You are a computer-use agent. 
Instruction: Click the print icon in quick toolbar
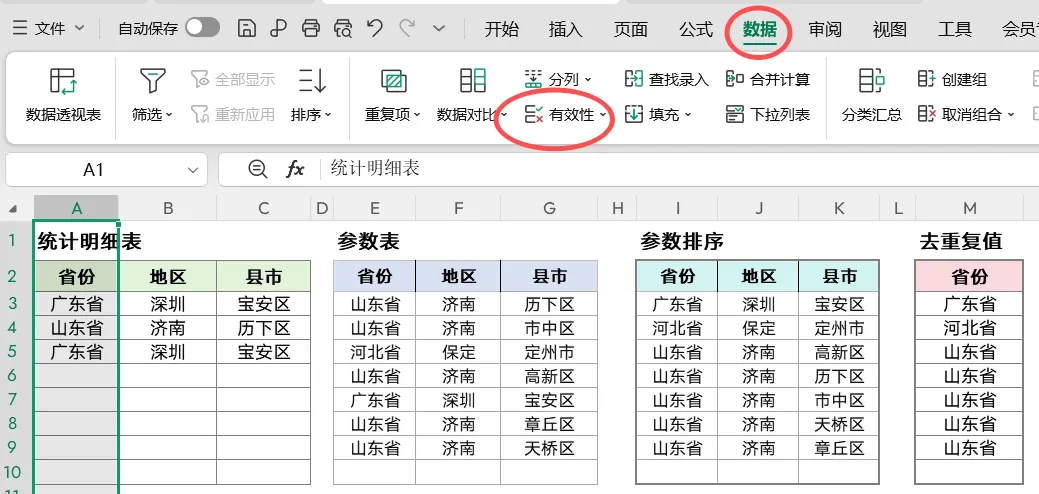pyautogui.click(x=310, y=28)
